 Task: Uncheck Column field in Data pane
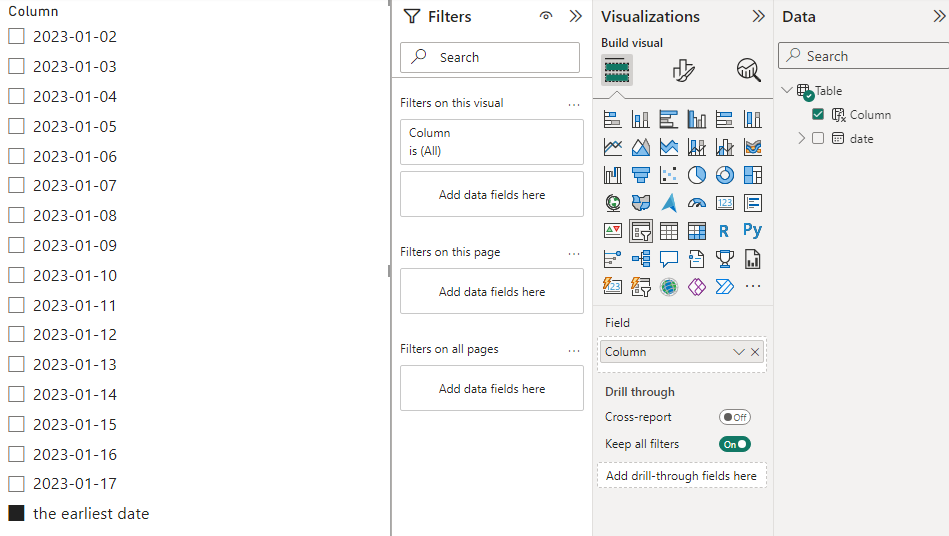(x=818, y=114)
